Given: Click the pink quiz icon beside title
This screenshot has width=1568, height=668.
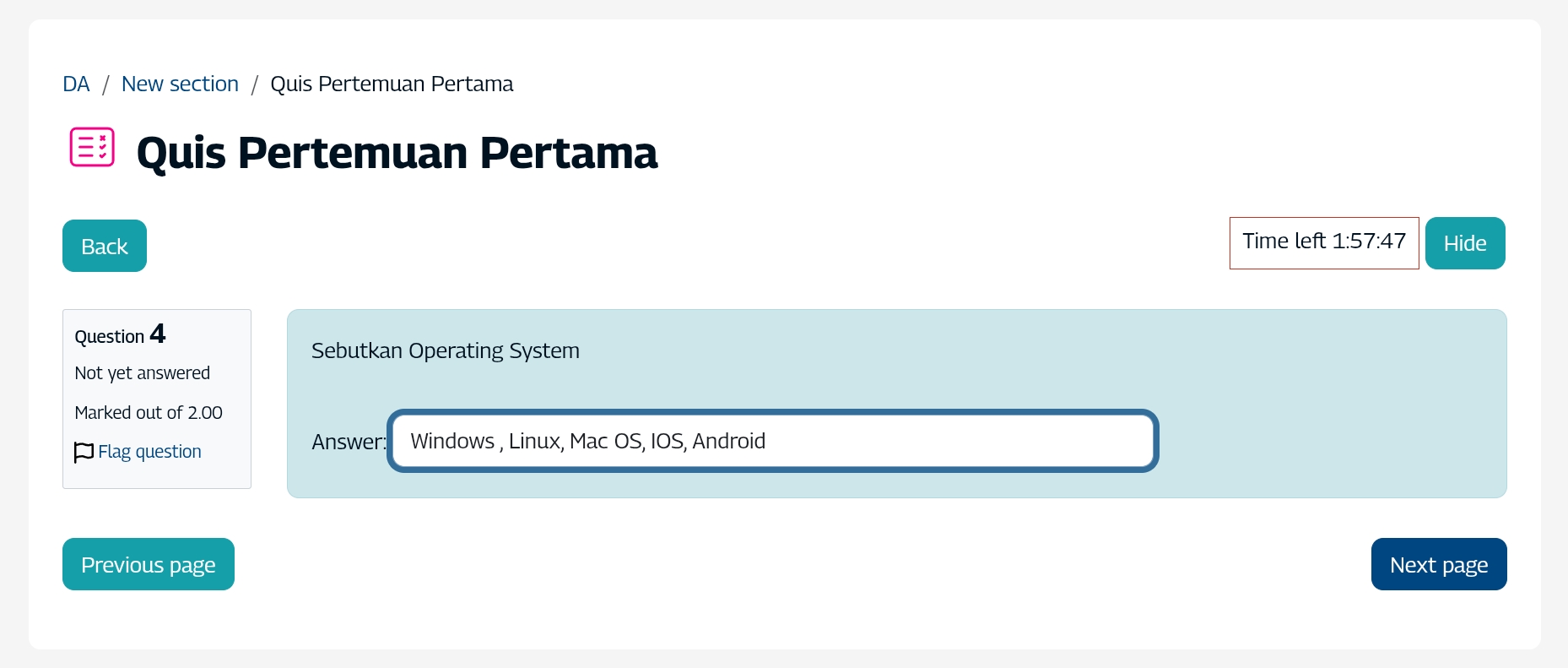Looking at the screenshot, I should 92,148.
